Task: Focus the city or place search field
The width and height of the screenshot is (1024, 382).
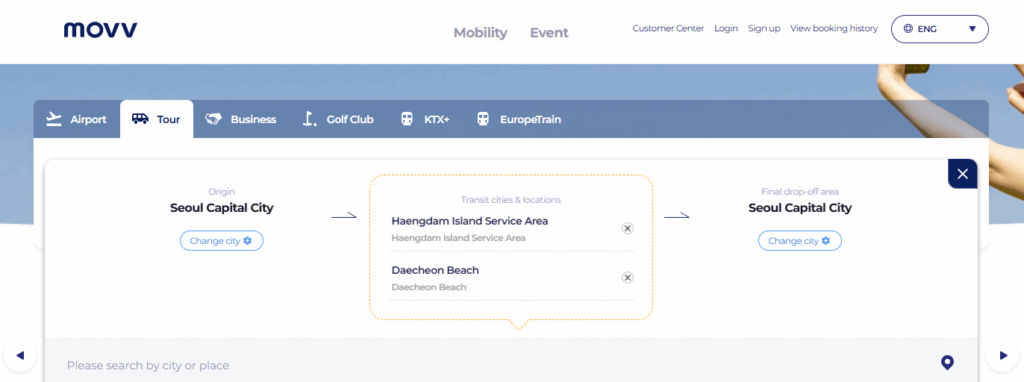Action: (496, 365)
